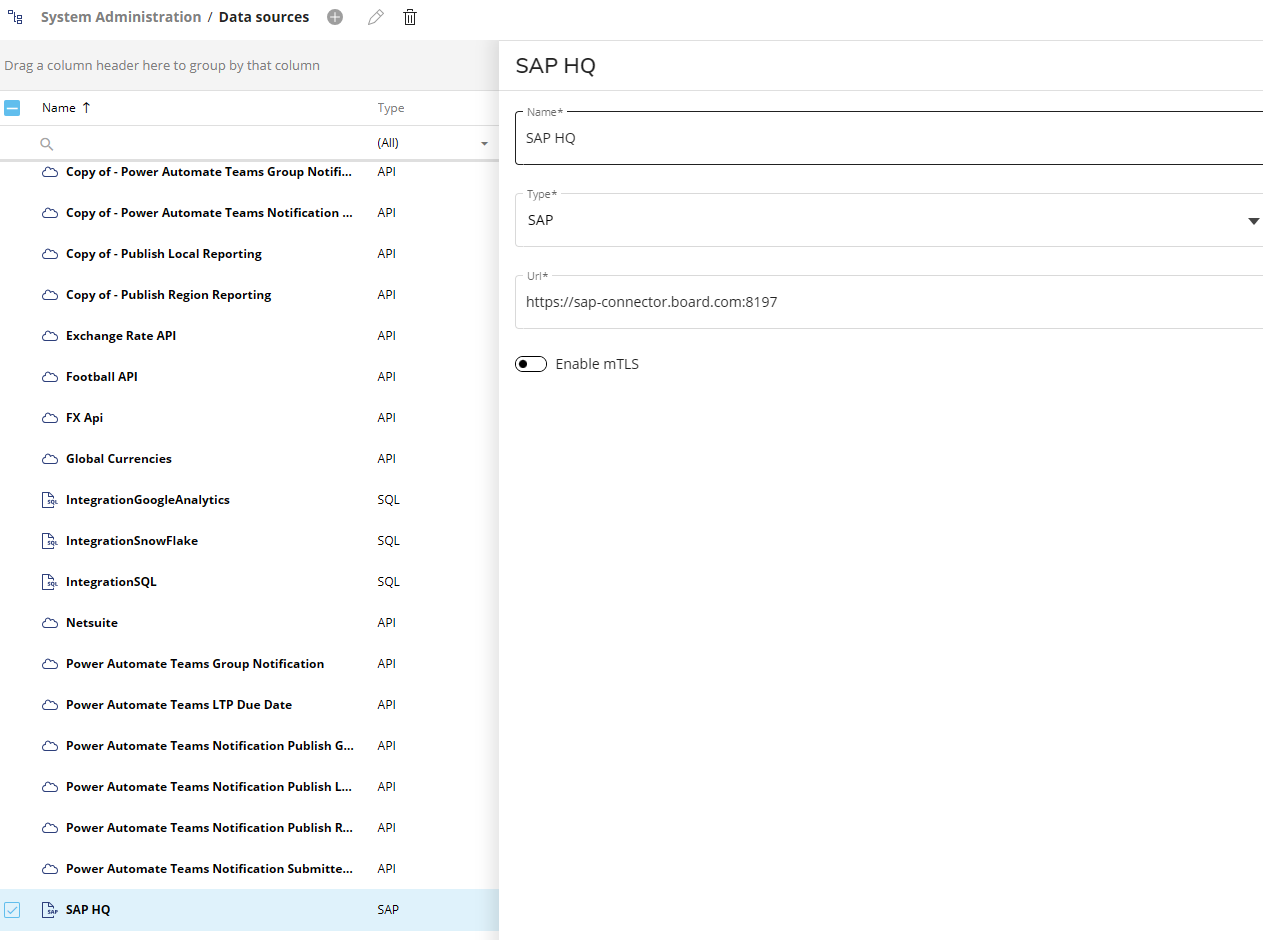The image size is (1263, 940).
Task: Click the search magnifier in Name filter
Action: click(x=46, y=144)
